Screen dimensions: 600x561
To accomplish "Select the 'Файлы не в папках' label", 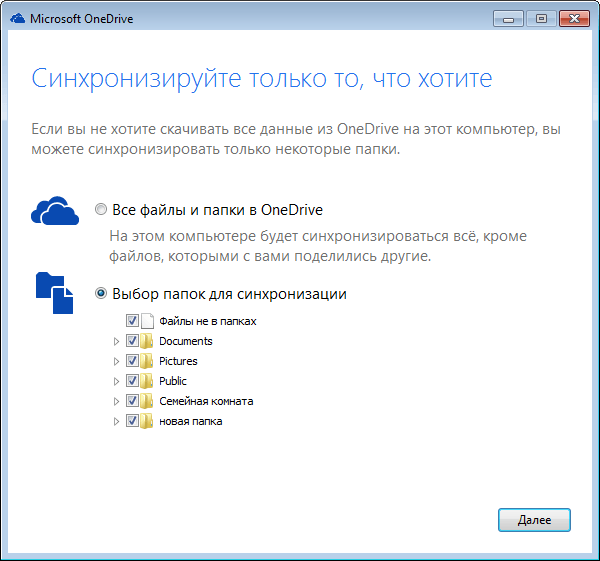I will coord(208,321).
